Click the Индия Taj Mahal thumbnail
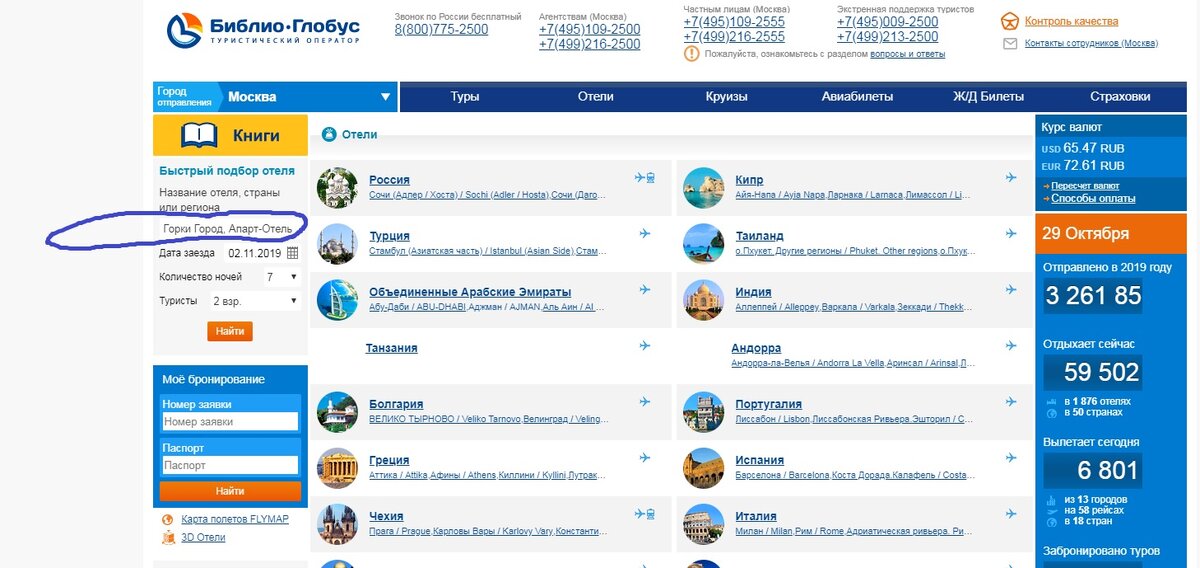 click(703, 299)
